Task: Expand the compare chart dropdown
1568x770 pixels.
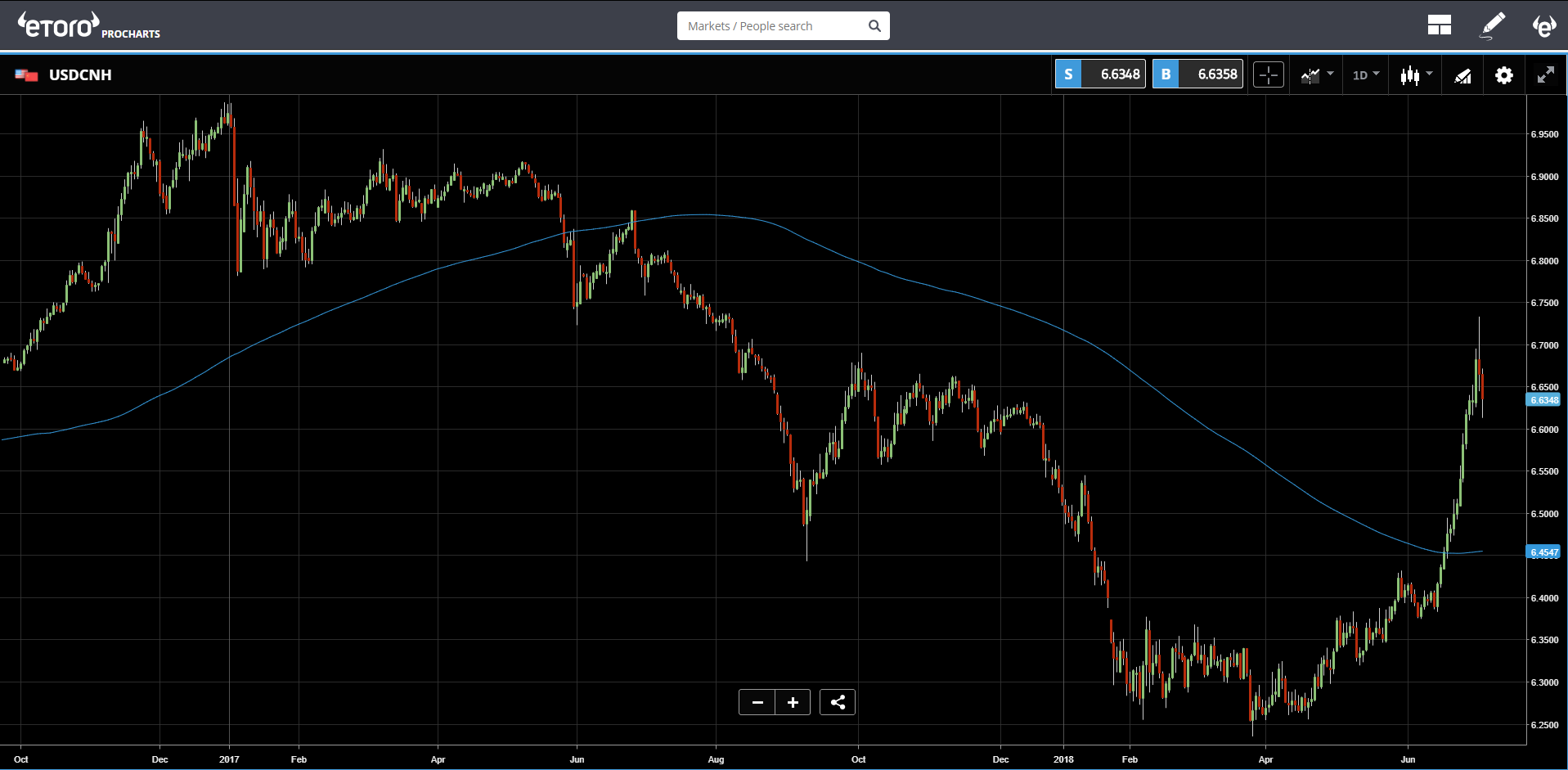Action: pyautogui.click(x=1317, y=75)
